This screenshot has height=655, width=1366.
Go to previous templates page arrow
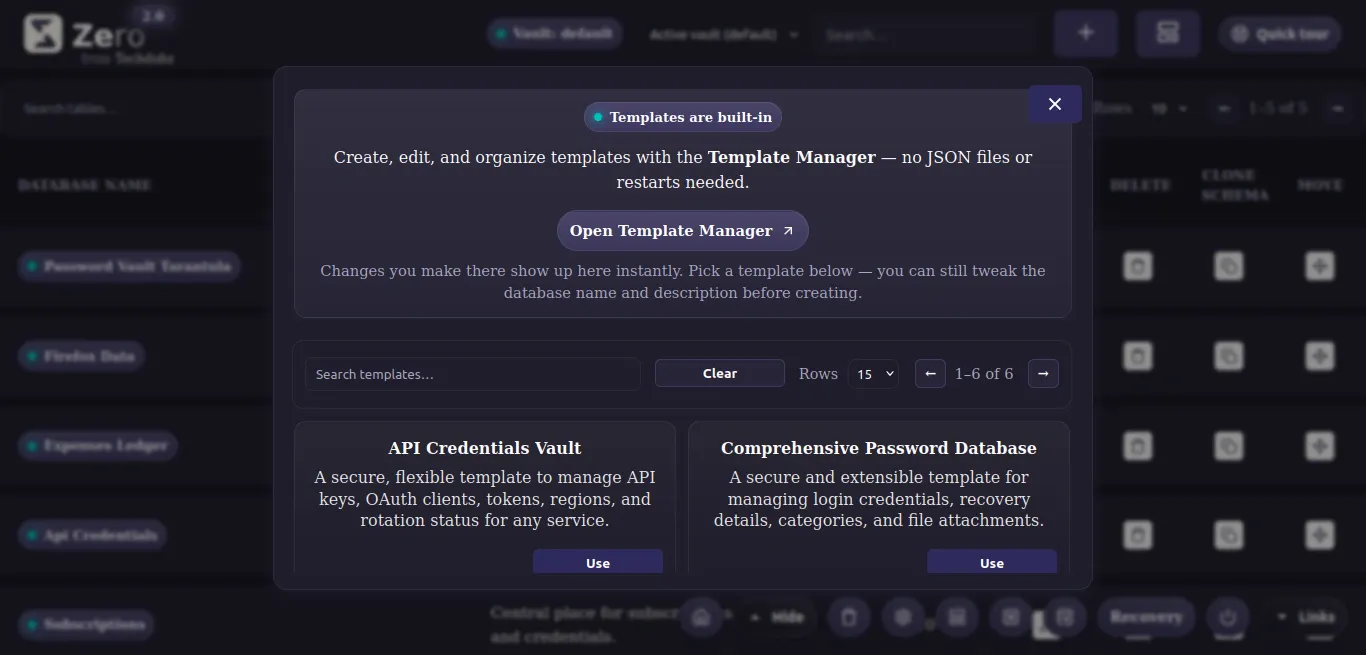[930, 374]
